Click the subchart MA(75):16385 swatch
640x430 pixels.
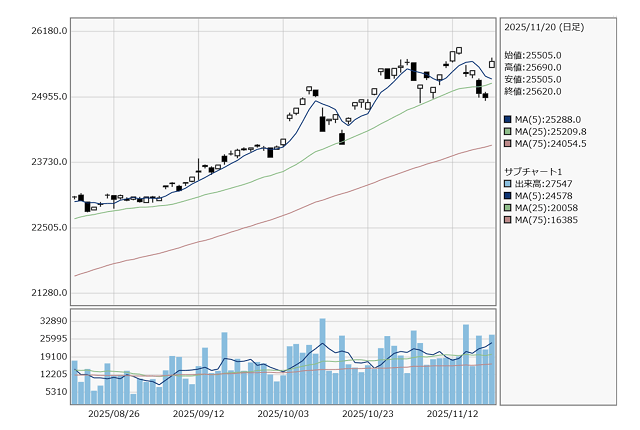[x=508, y=220]
